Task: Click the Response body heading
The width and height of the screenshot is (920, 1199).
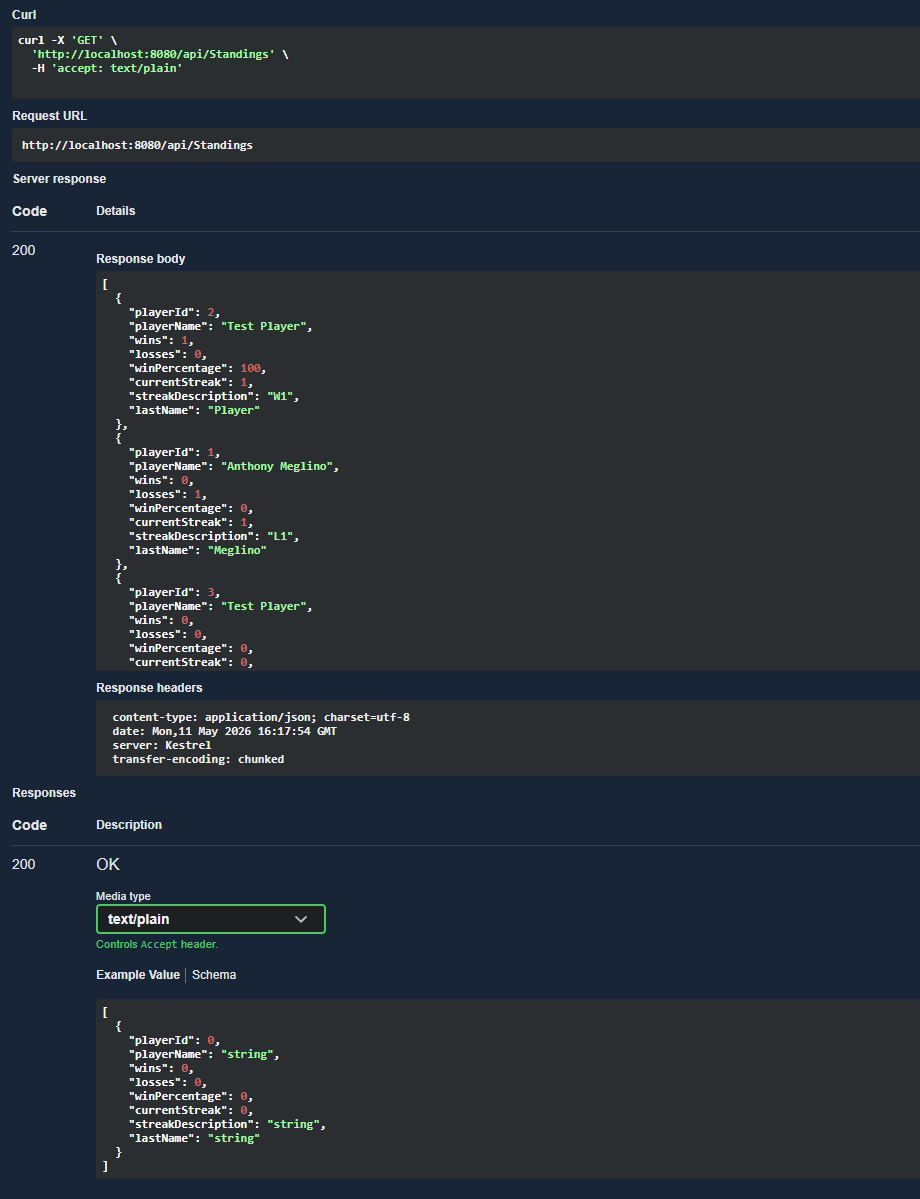Action: (x=141, y=258)
